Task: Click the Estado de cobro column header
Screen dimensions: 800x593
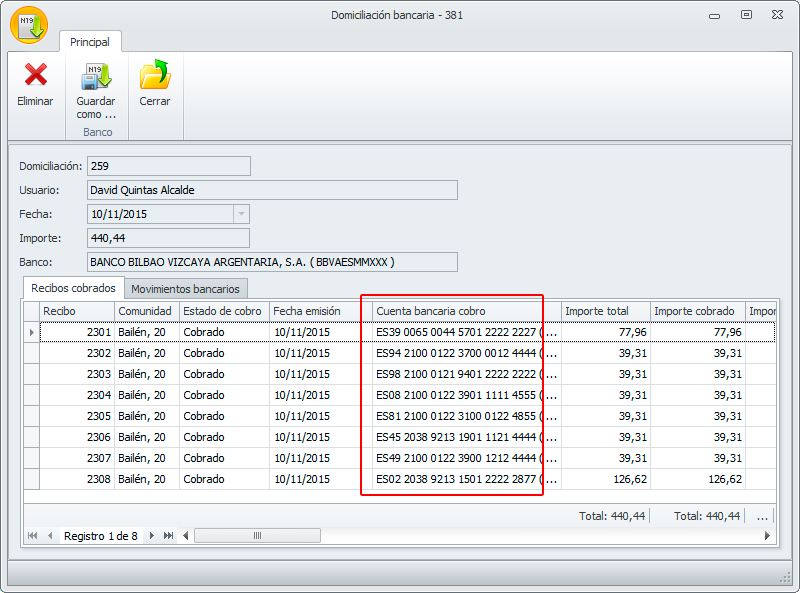Action: pos(223,311)
